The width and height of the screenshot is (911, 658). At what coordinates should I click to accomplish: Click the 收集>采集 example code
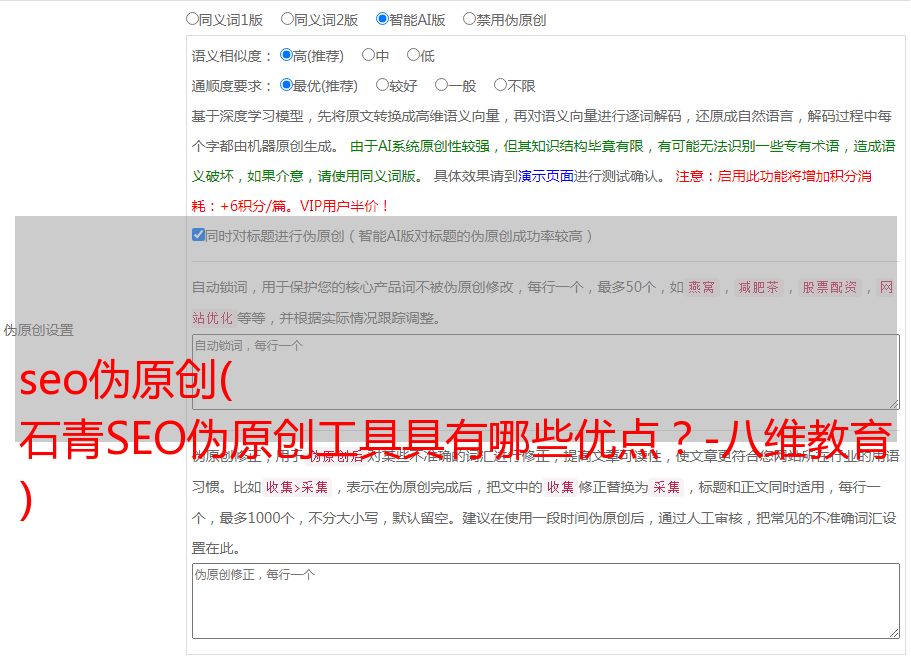point(297,487)
